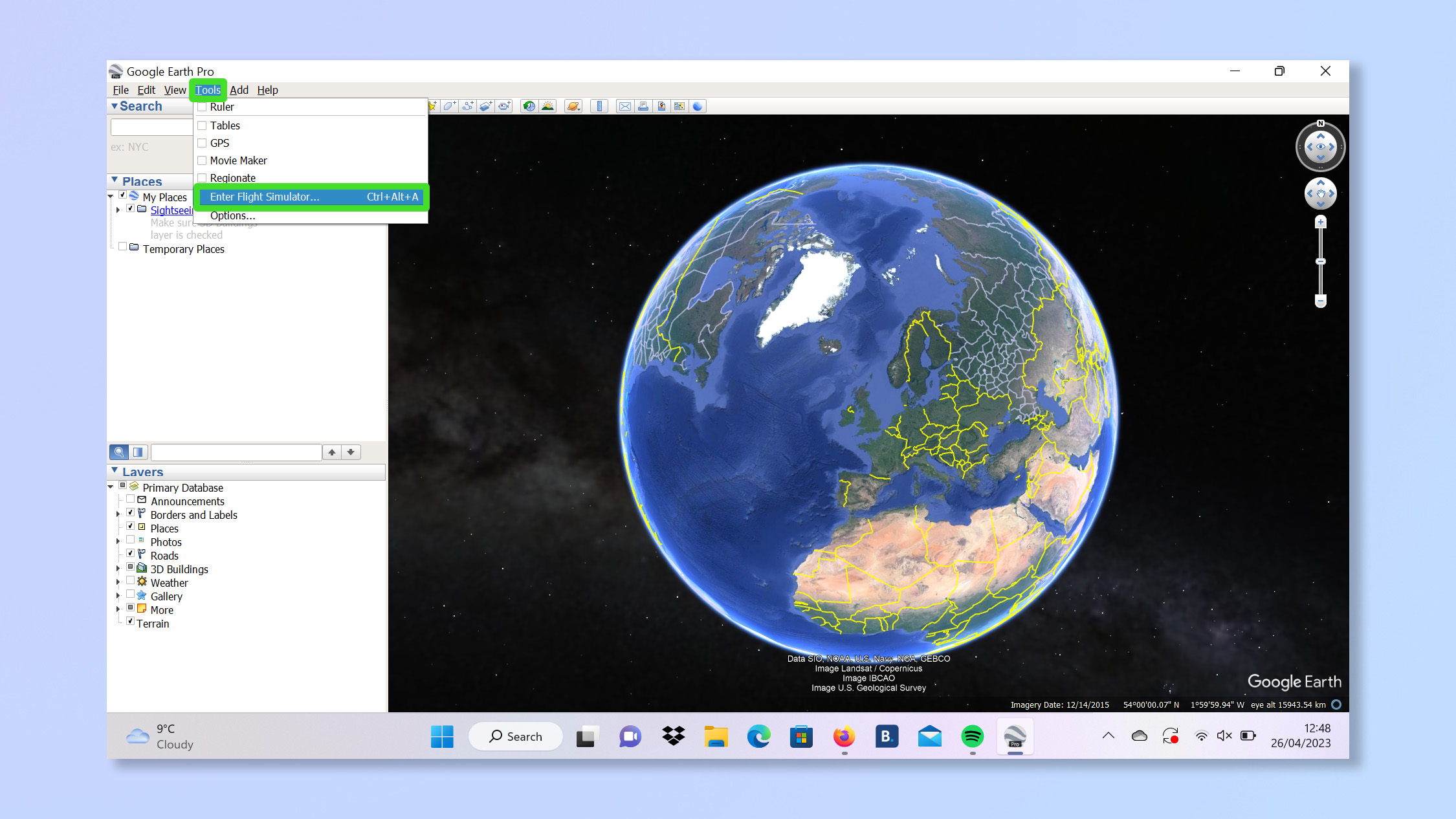Click the zoom tilt slider control
This screenshot has height=819, width=1456.
point(1320,263)
